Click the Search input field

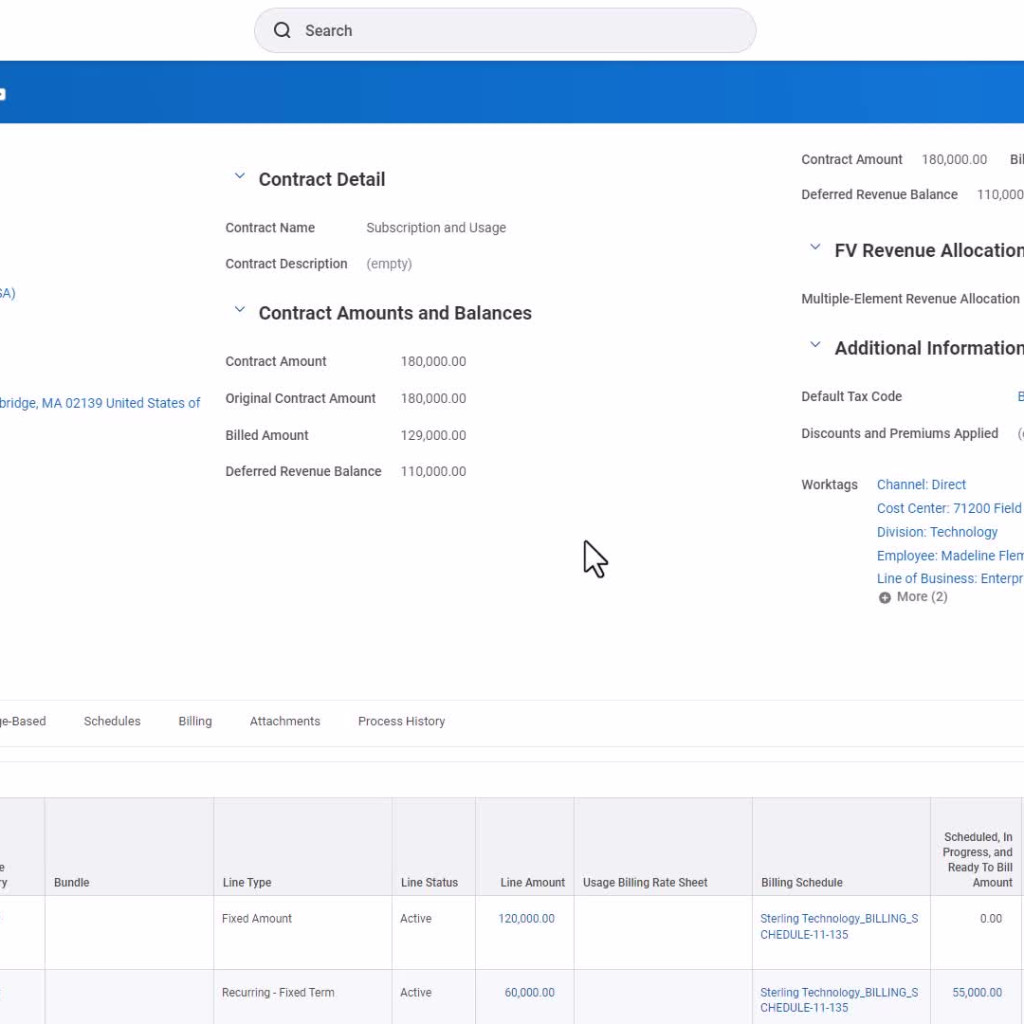[x=505, y=30]
